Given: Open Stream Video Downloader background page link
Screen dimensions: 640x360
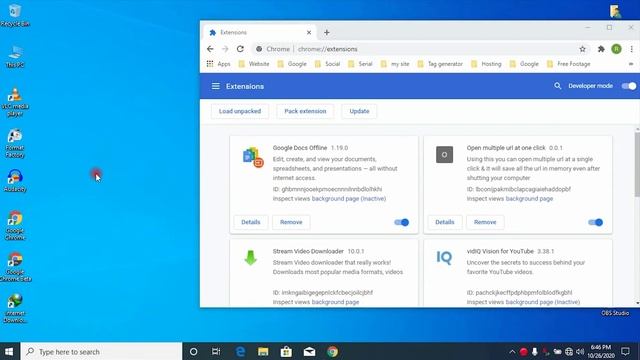Looking at the screenshot, I should [335, 302].
